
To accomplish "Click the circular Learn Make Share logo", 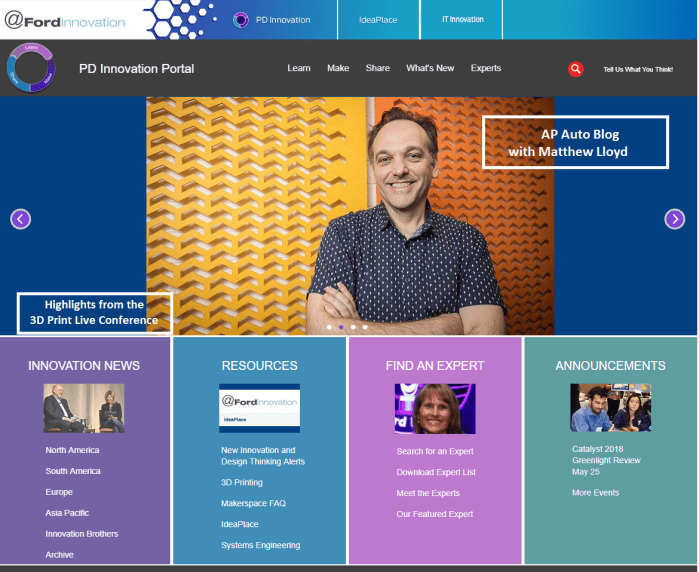I will click(x=31, y=68).
